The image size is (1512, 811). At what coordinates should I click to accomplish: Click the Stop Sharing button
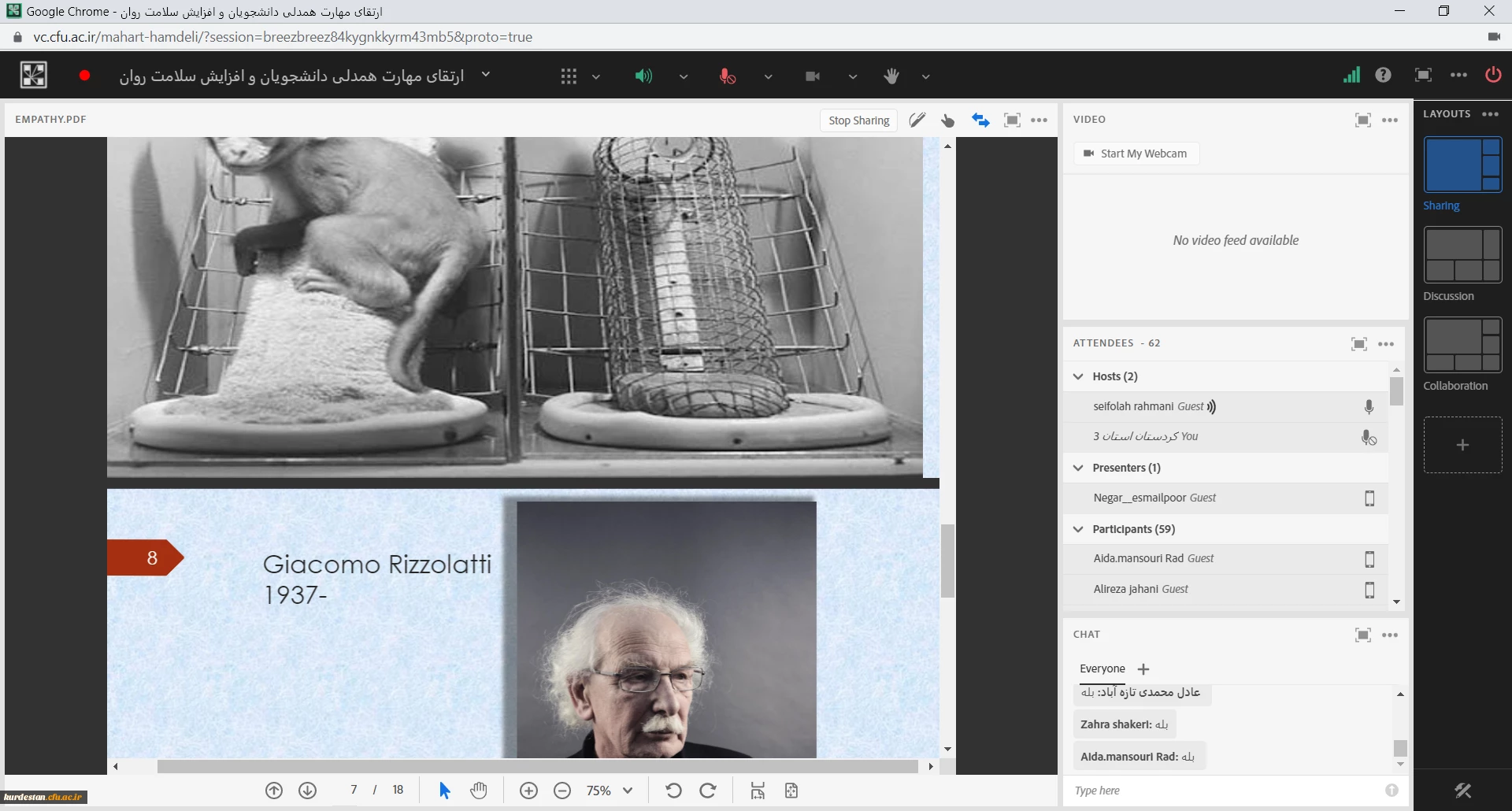point(858,120)
